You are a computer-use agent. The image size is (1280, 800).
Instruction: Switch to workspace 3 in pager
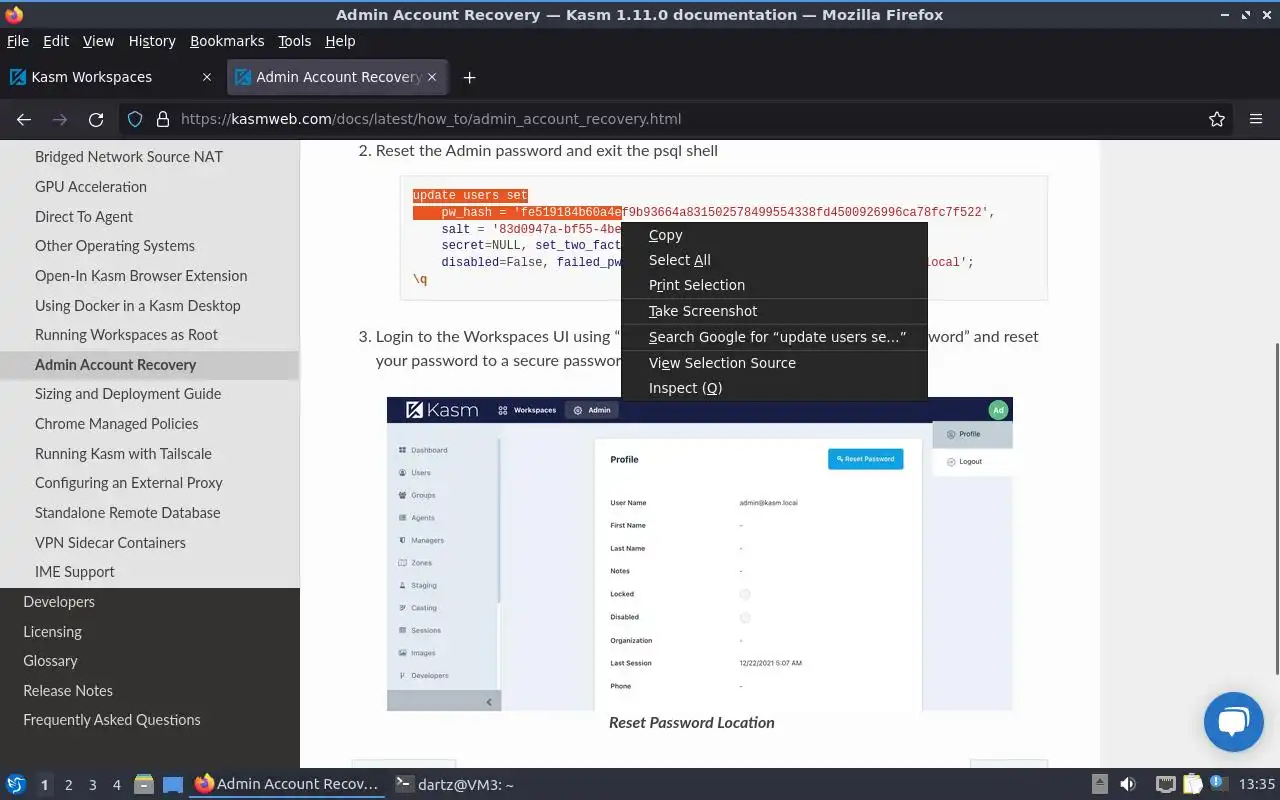pyautogui.click(x=92, y=785)
